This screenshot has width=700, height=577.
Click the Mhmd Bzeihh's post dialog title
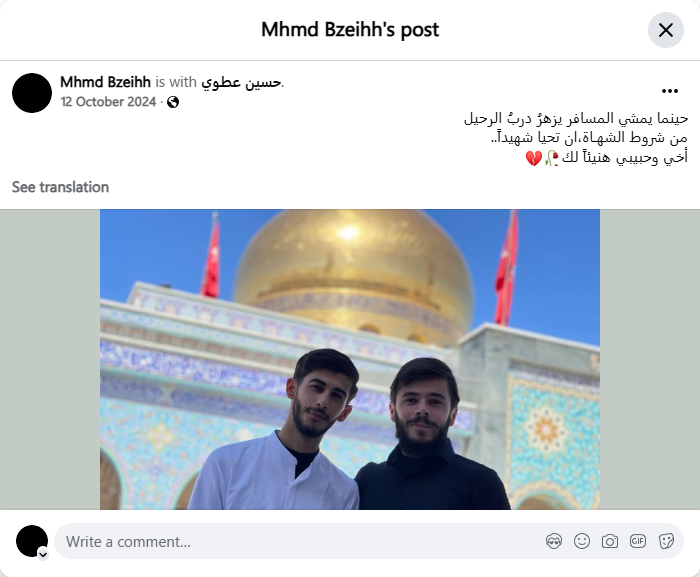coord(350,30)
